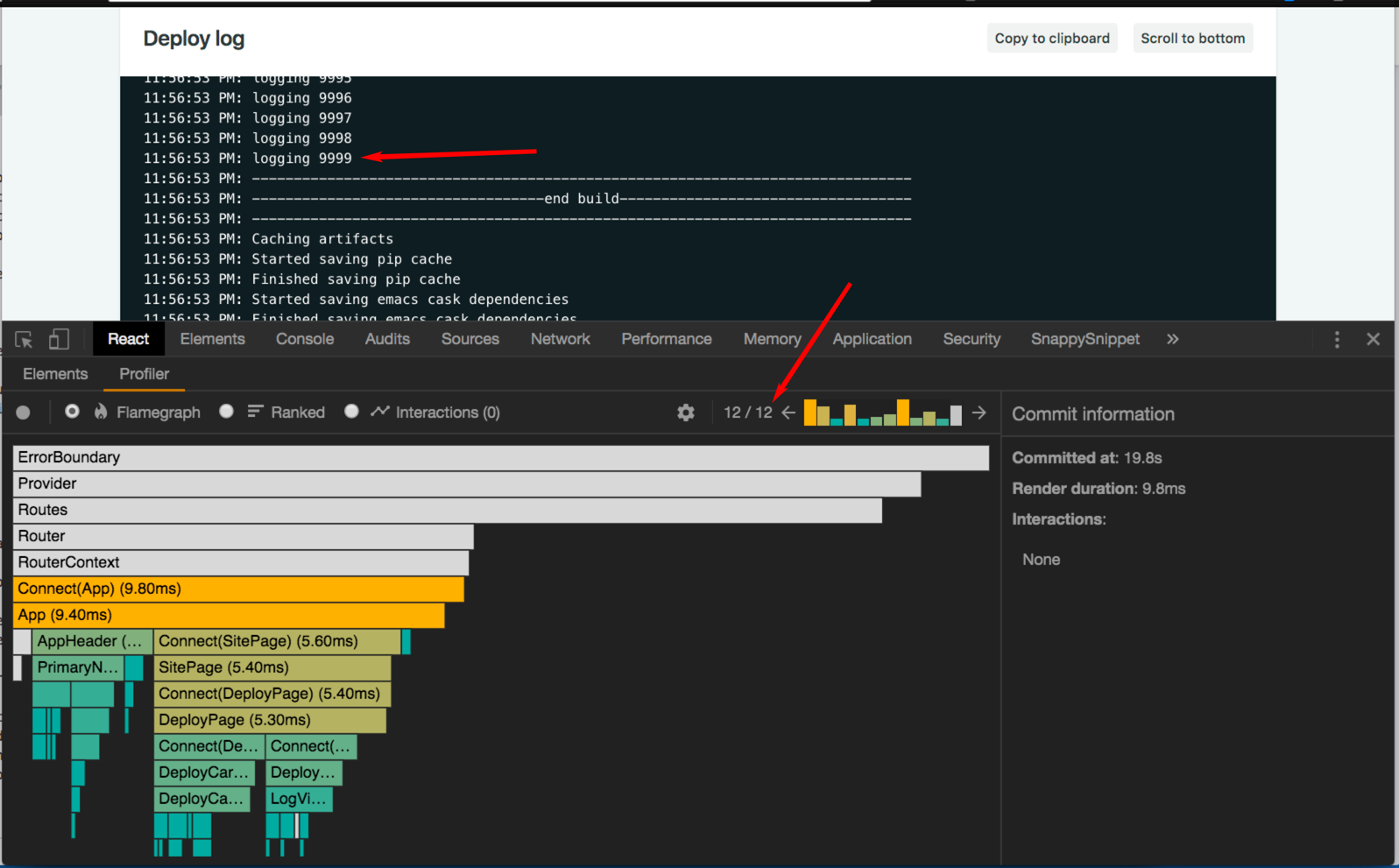1399x868 pixels.
Task: Switch to the Network tab
Action: [x=560, y=340]
